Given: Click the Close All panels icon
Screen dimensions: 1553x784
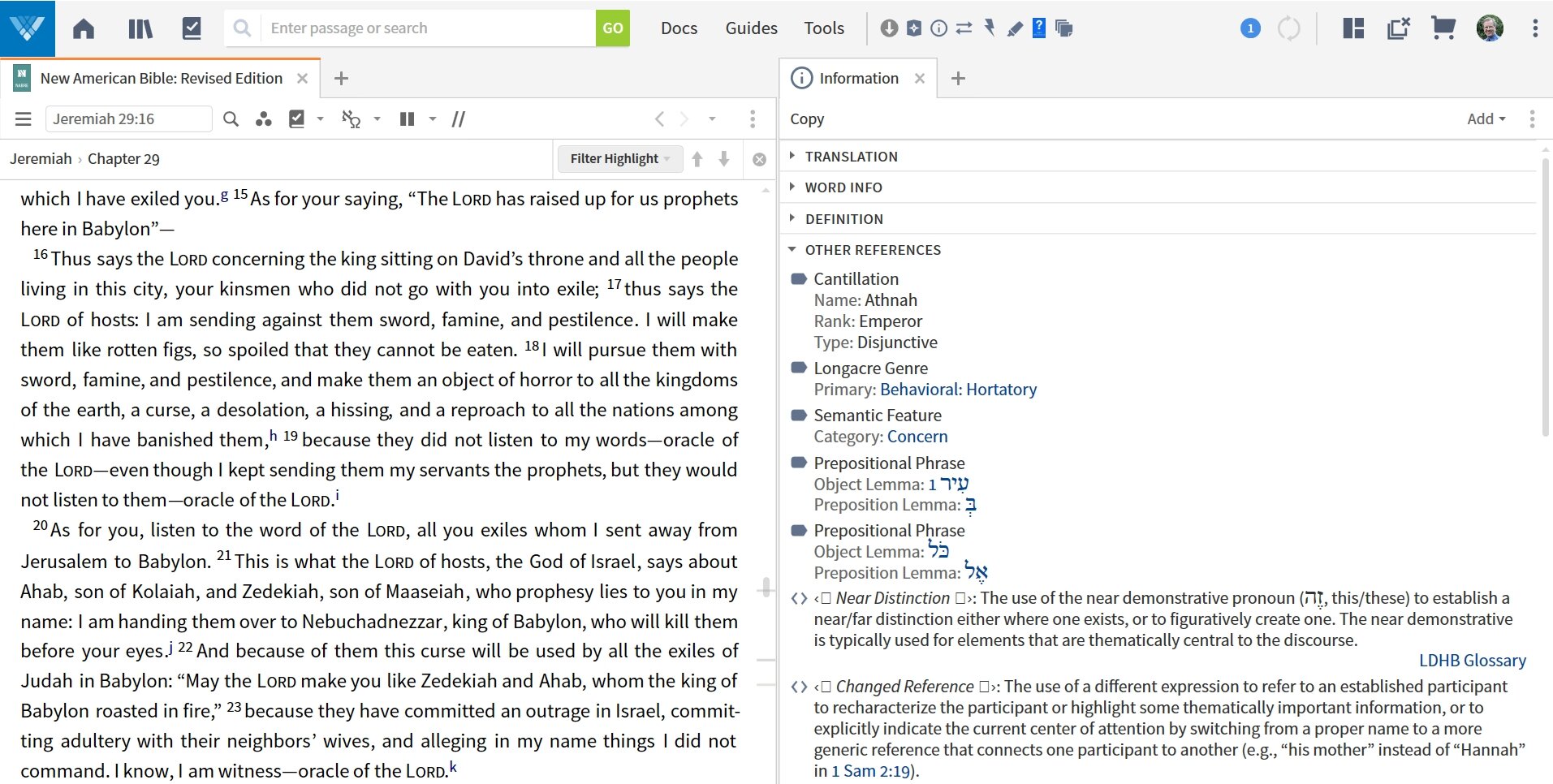Looking at the screenshot, I should (x=1399, y=28).
